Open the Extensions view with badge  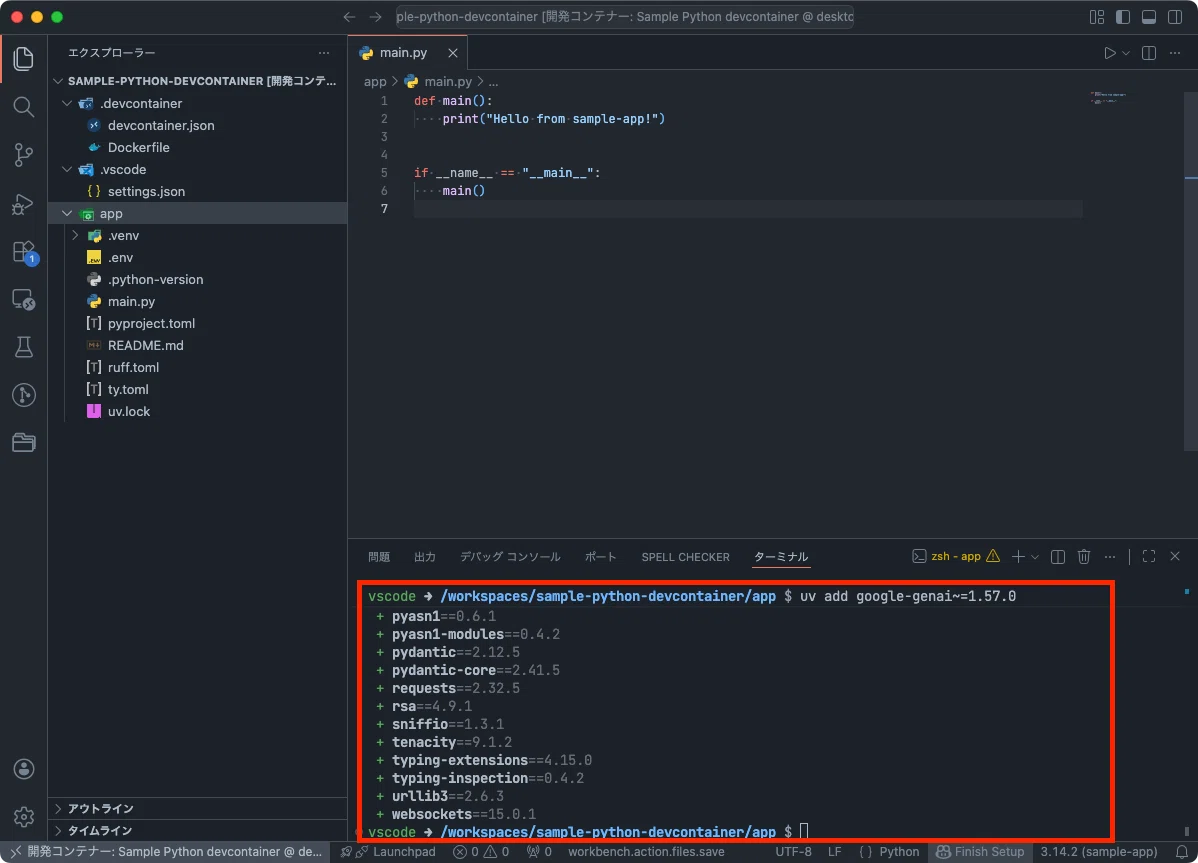point(24,252)
